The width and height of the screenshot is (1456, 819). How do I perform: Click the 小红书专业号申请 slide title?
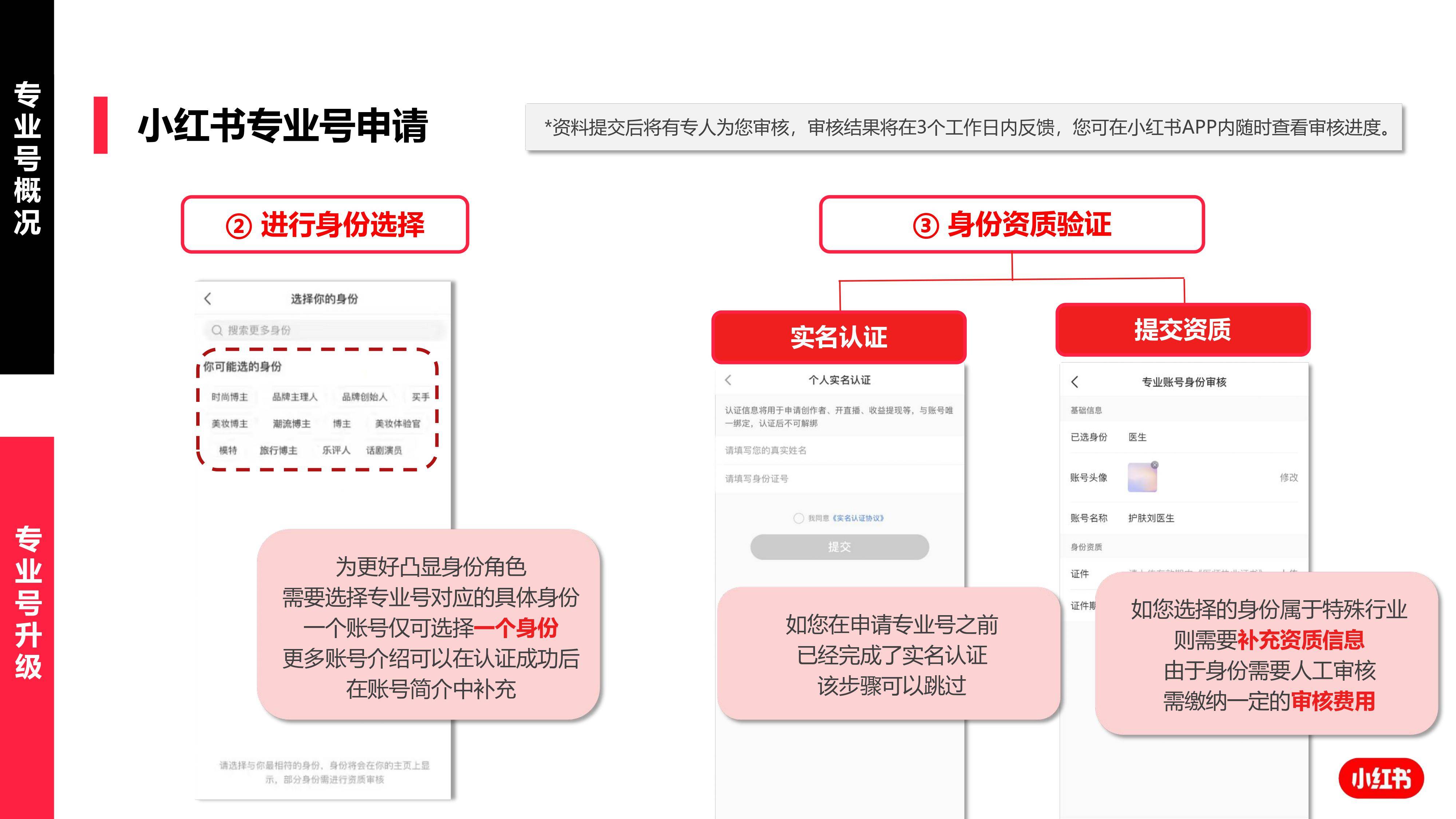click(x=283, y=126)
